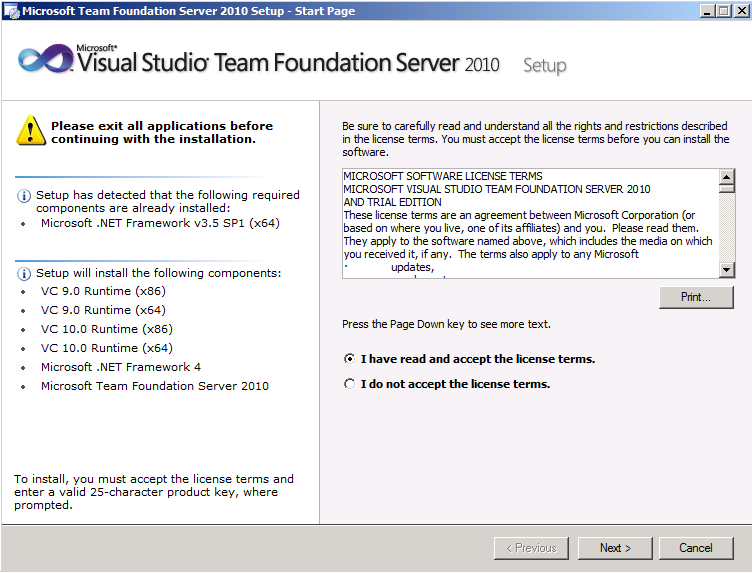Click 'VC 10.0 Runtime (x86)' list item
The width and height of the screenshot is (752, 573).
coord(106,329)
